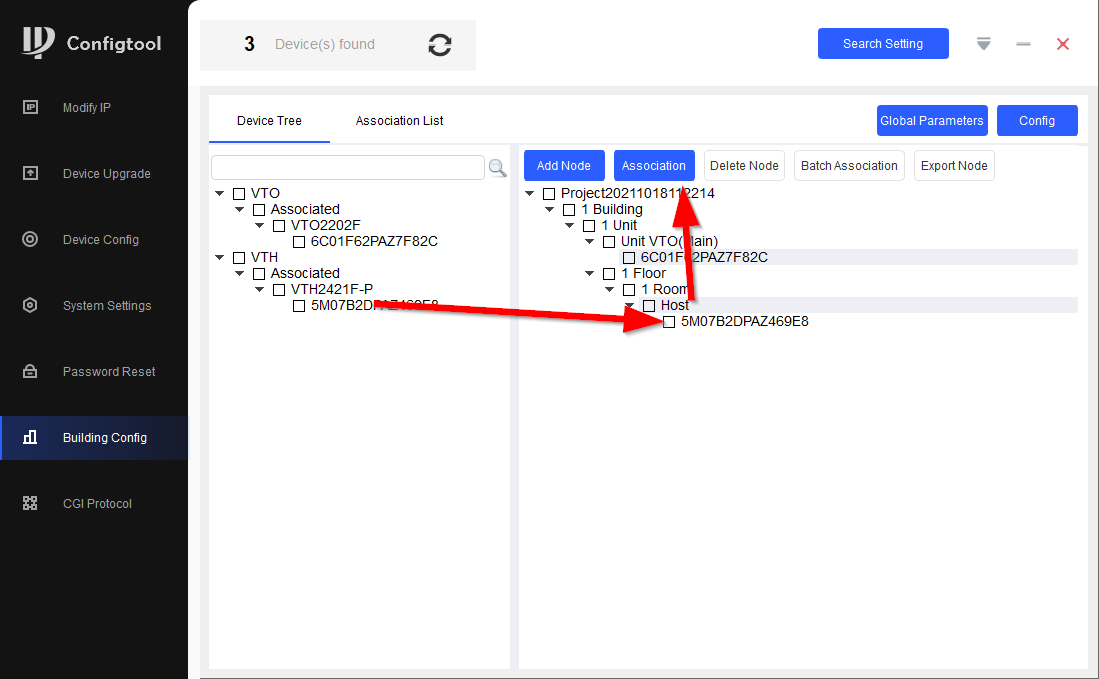Viewport: 1099px width, 679px height.
Task: Close the Configtool window
Action: pos(1063,44)
